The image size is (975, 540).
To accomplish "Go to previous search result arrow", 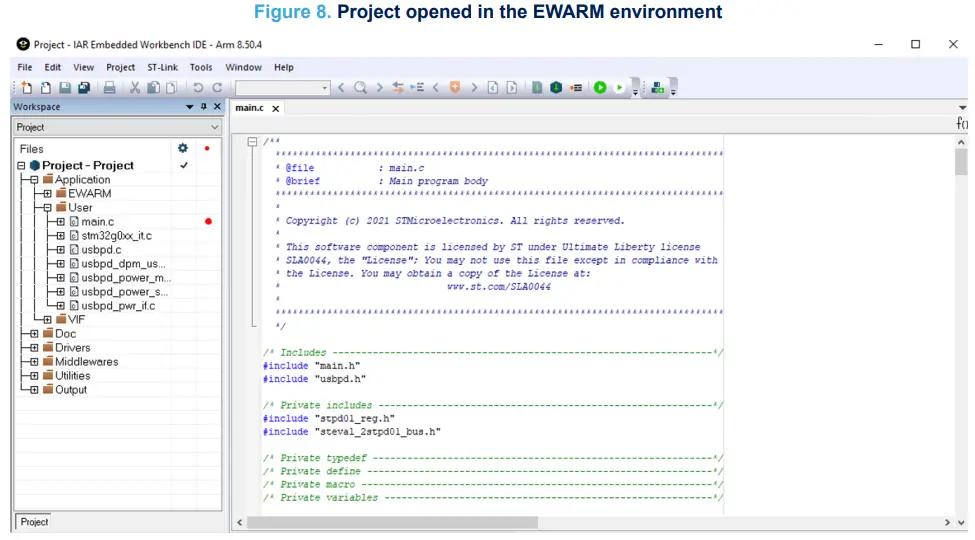I will click(341, 88).
